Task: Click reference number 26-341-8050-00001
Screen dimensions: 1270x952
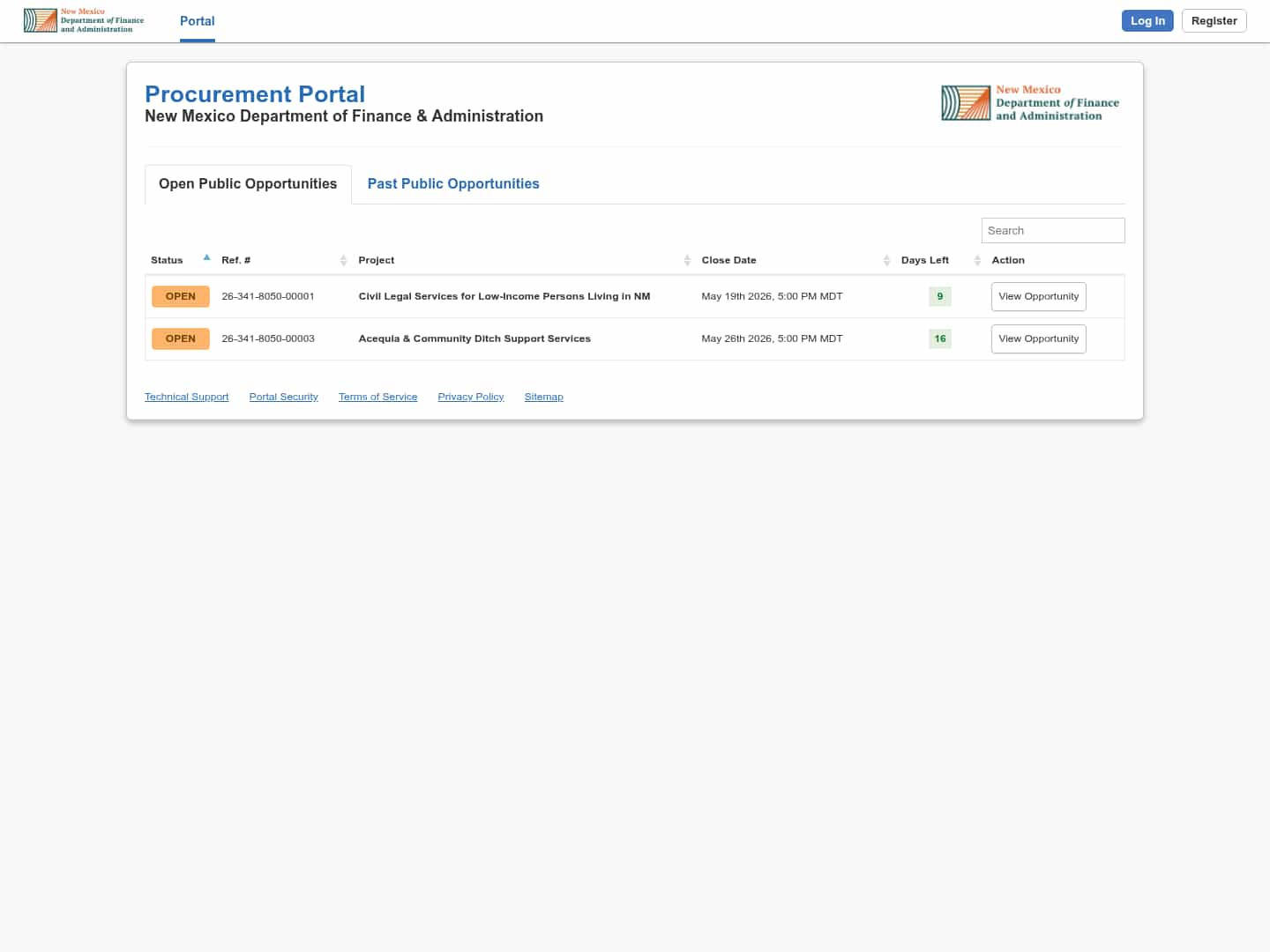Action: coord(268,297)
